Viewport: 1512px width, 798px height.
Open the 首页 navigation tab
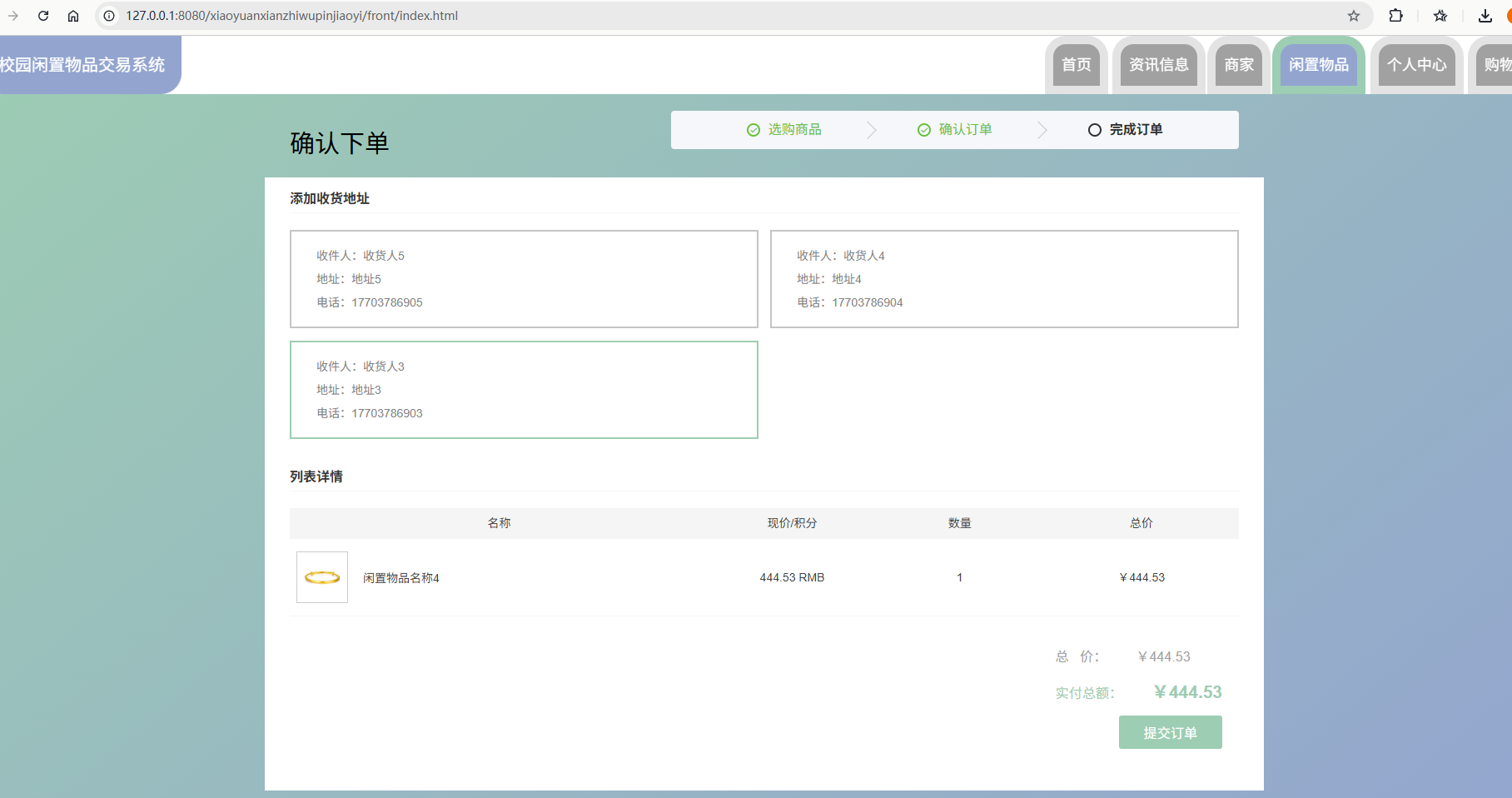(1076, 64)
